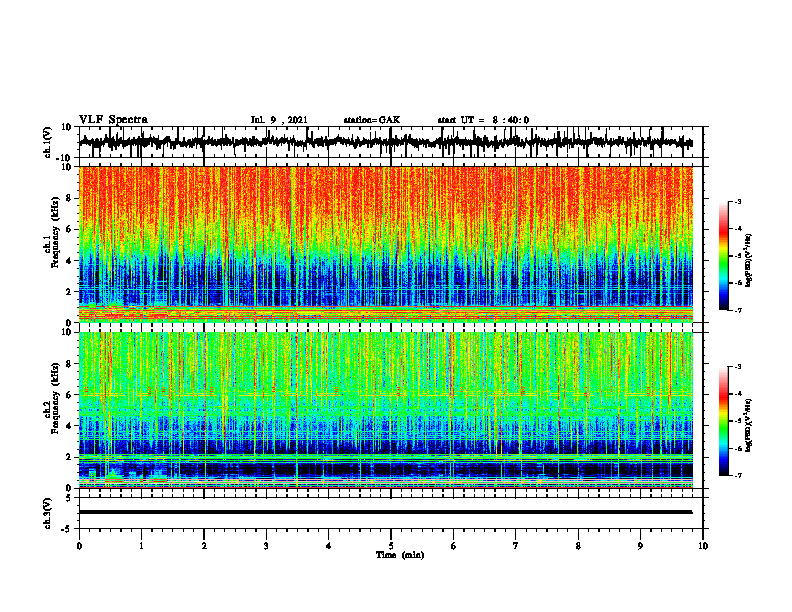Click the ch.1 color bar log(PSD) label
Screen dimensions: 792x612
(749, 261)
